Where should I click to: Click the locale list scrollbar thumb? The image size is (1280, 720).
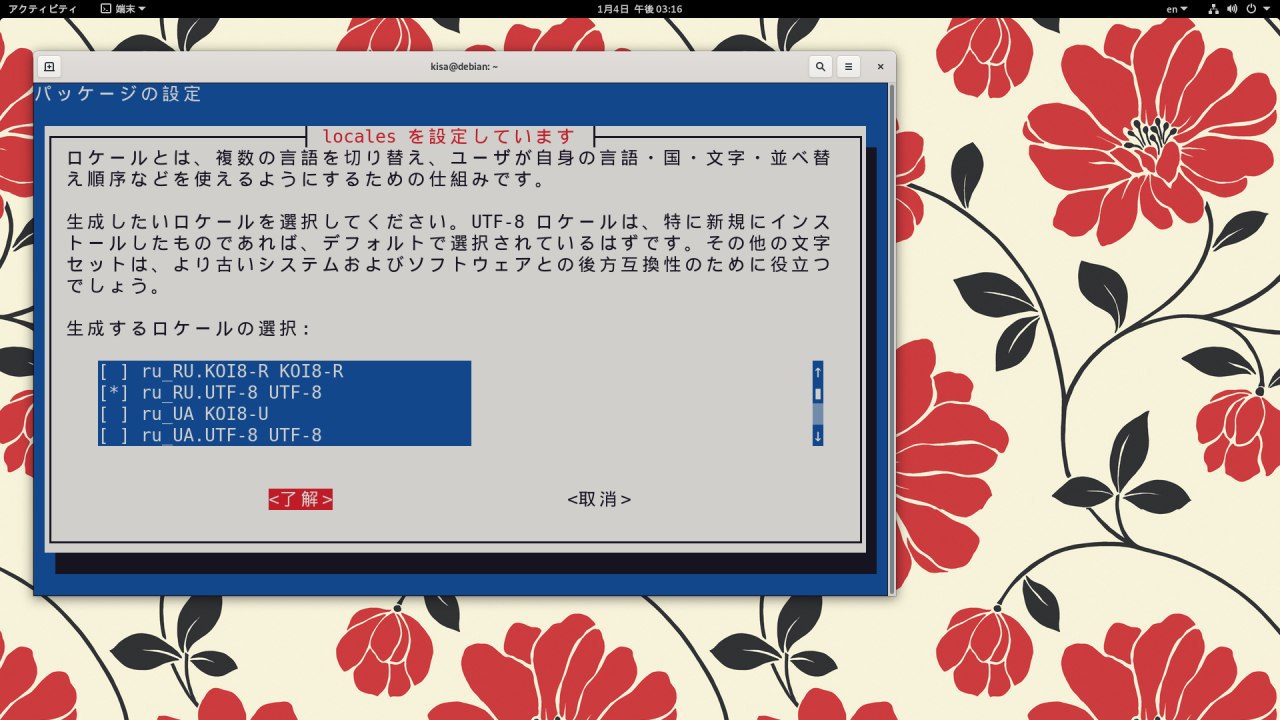818,393
